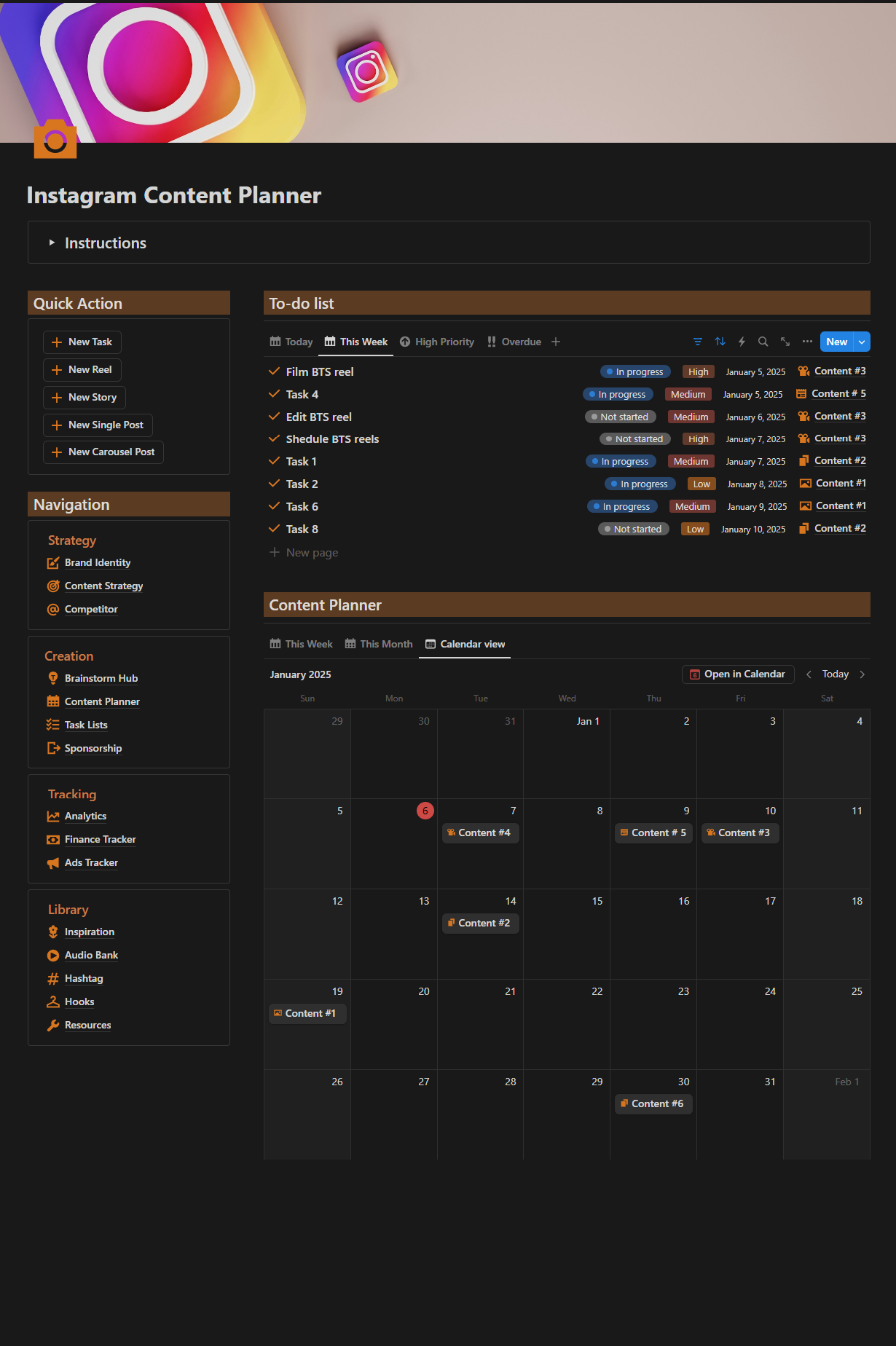
Task: Open the three-dot more options menu
Action: [807, 342]
